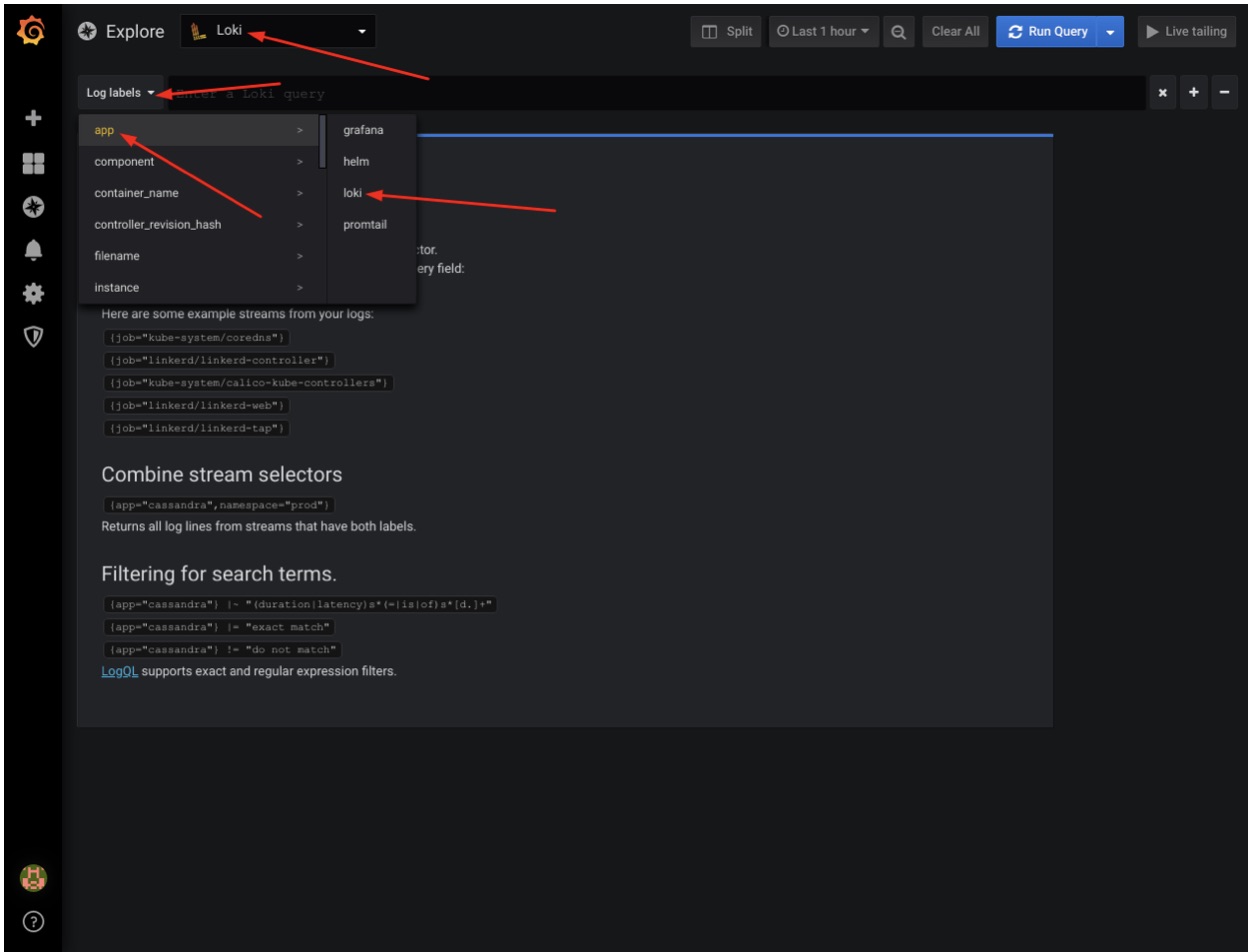The height and width of the screenshot is (952, 1248).
Task: Click the "do not match" filter example
Action: pos(221,650)
